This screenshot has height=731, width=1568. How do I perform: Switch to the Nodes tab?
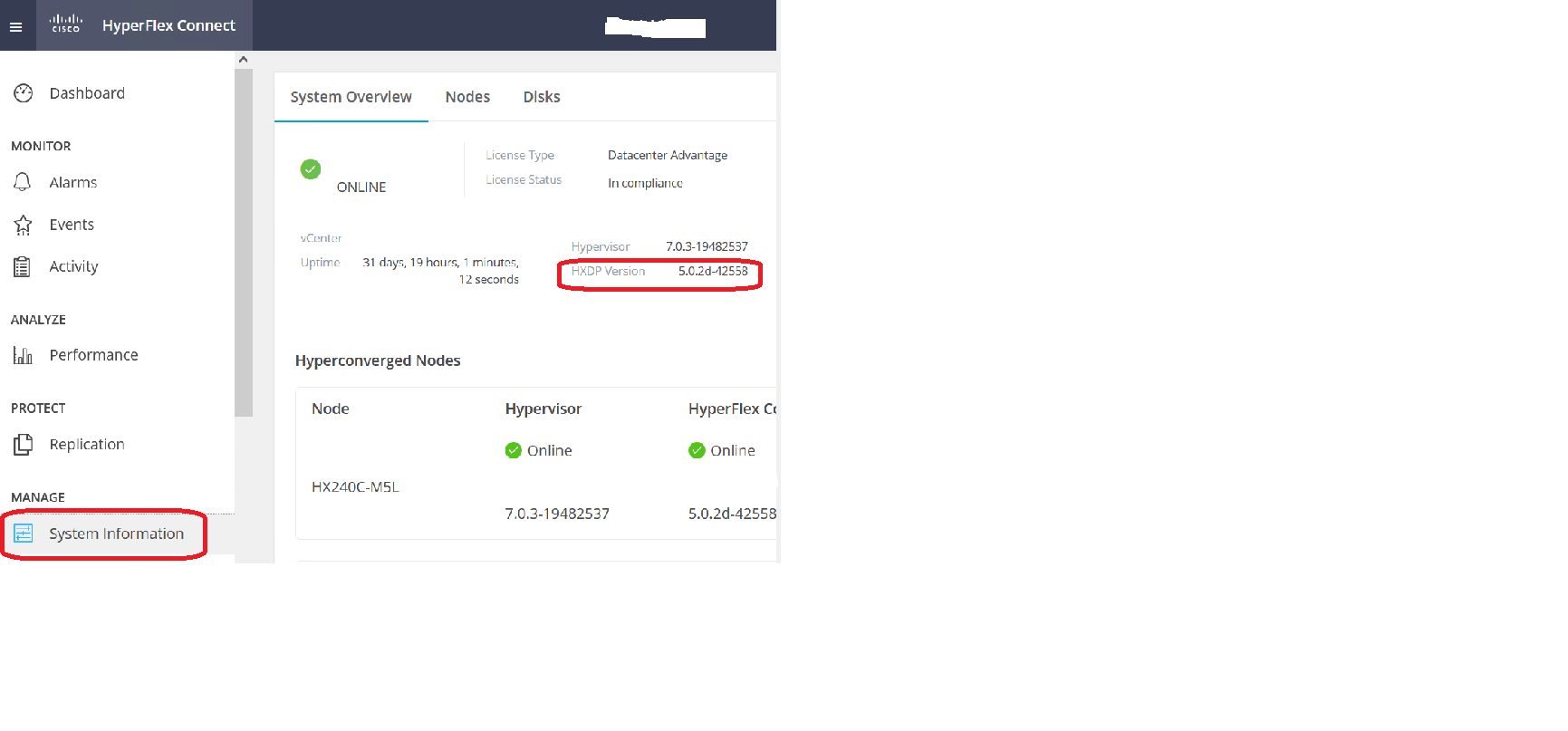[x=467, y=97]
